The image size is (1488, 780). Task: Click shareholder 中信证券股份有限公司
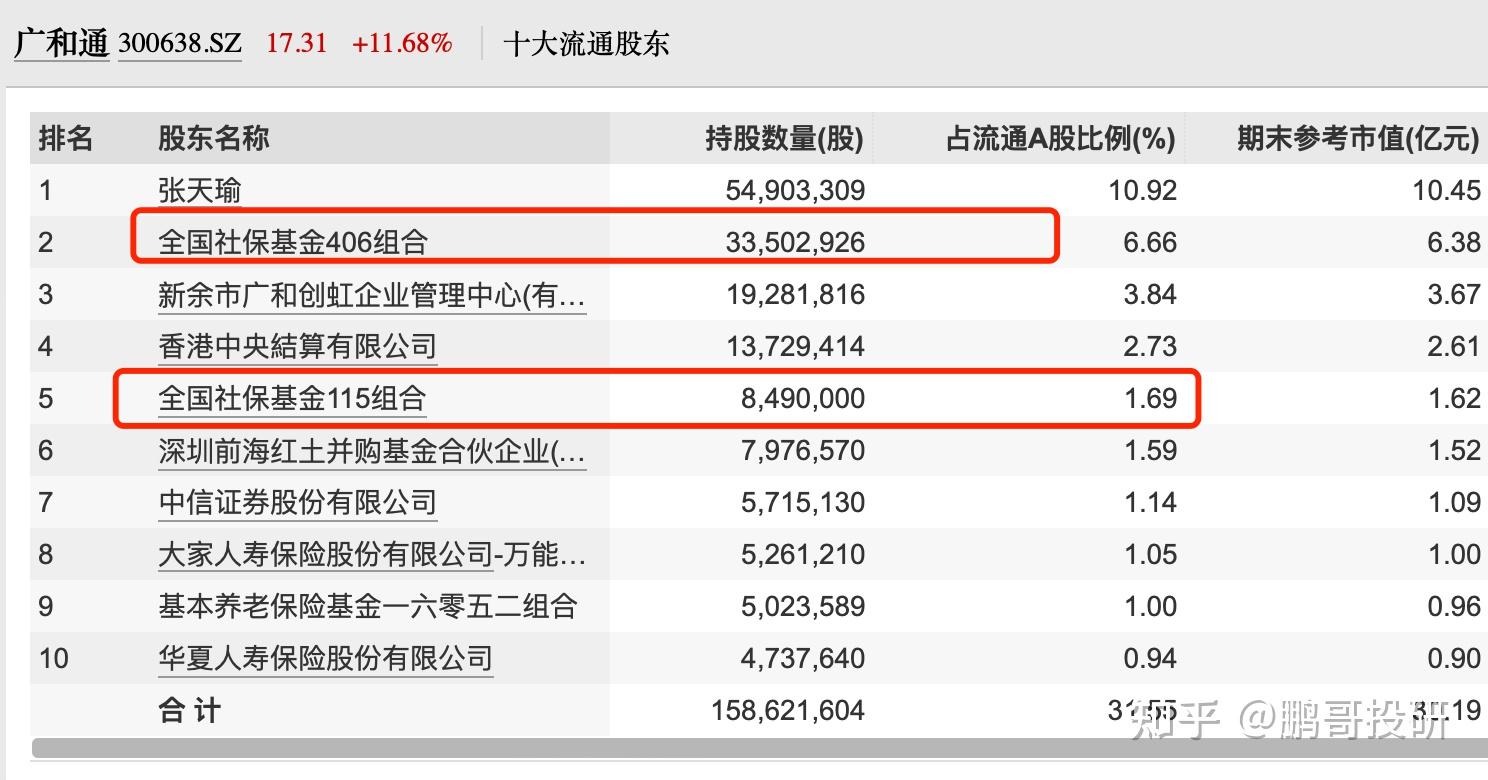297,502
